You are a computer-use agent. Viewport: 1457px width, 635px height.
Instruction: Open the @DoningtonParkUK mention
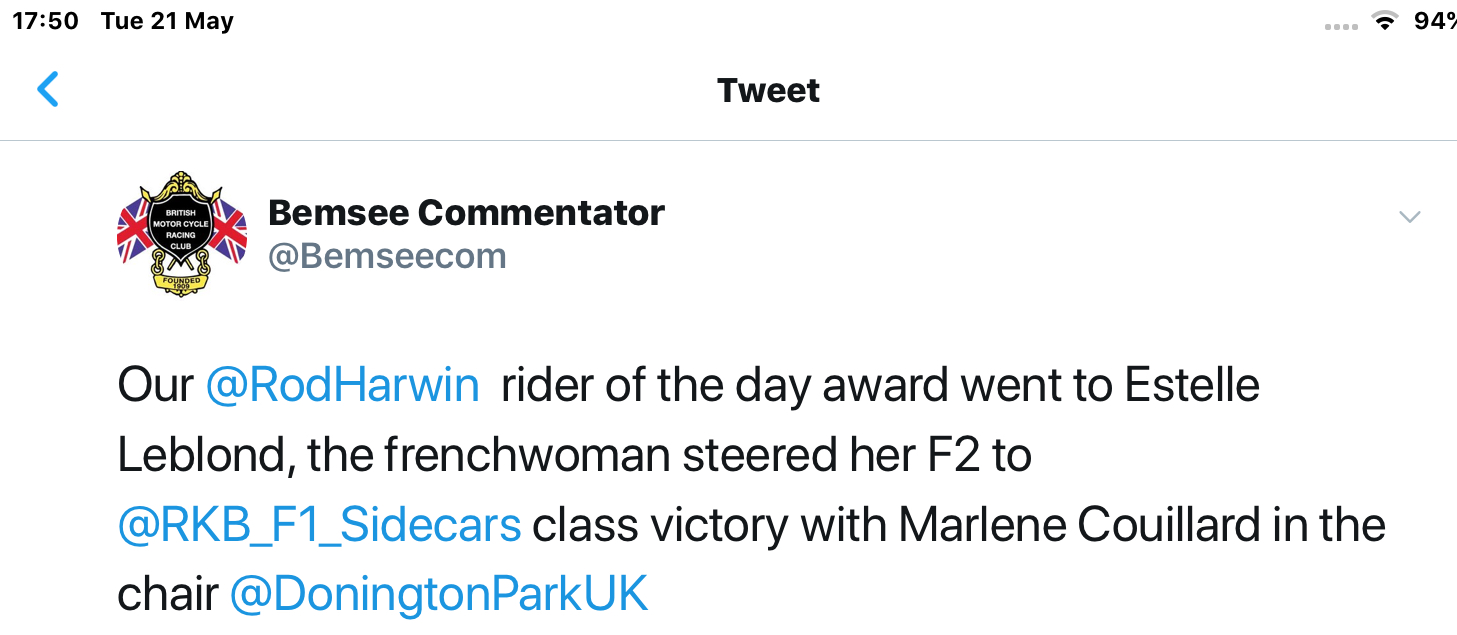(439, 594)
